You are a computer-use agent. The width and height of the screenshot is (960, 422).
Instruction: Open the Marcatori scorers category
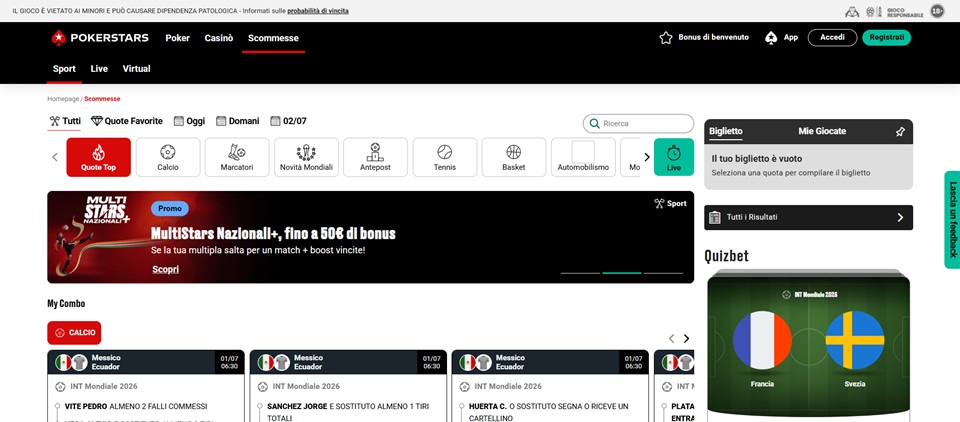(237, 157)
